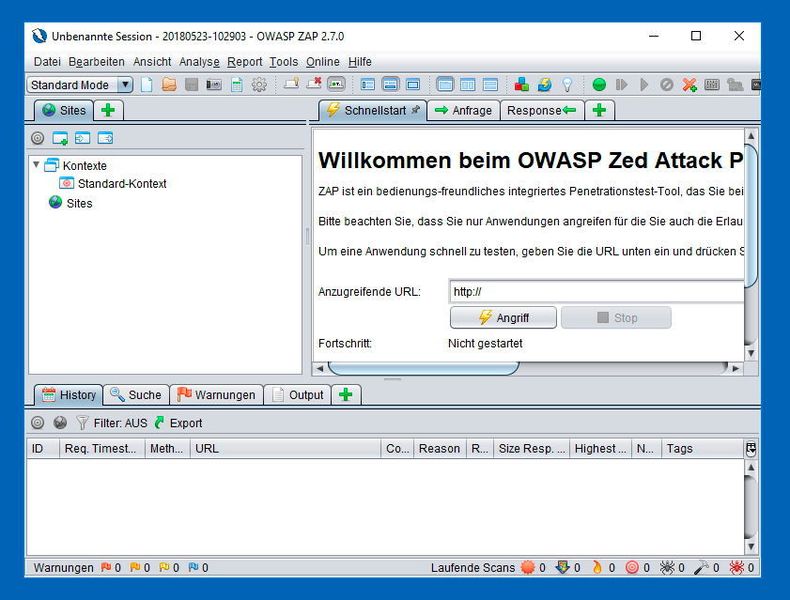Open the table column chooser icon
This screenshot has width=790, height=600.
(x=751, y=448)
